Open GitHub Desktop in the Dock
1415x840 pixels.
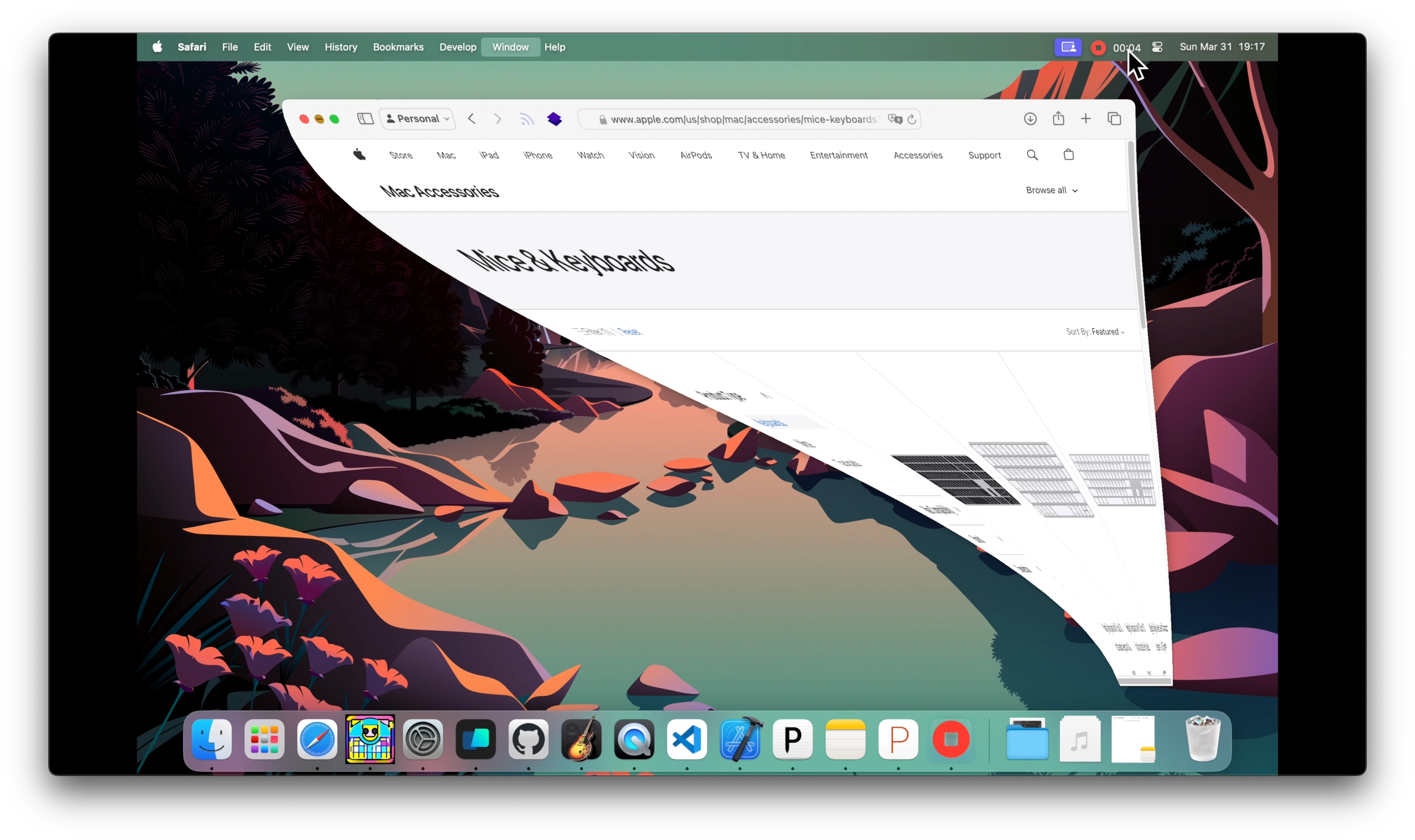(x=528, y=738)
